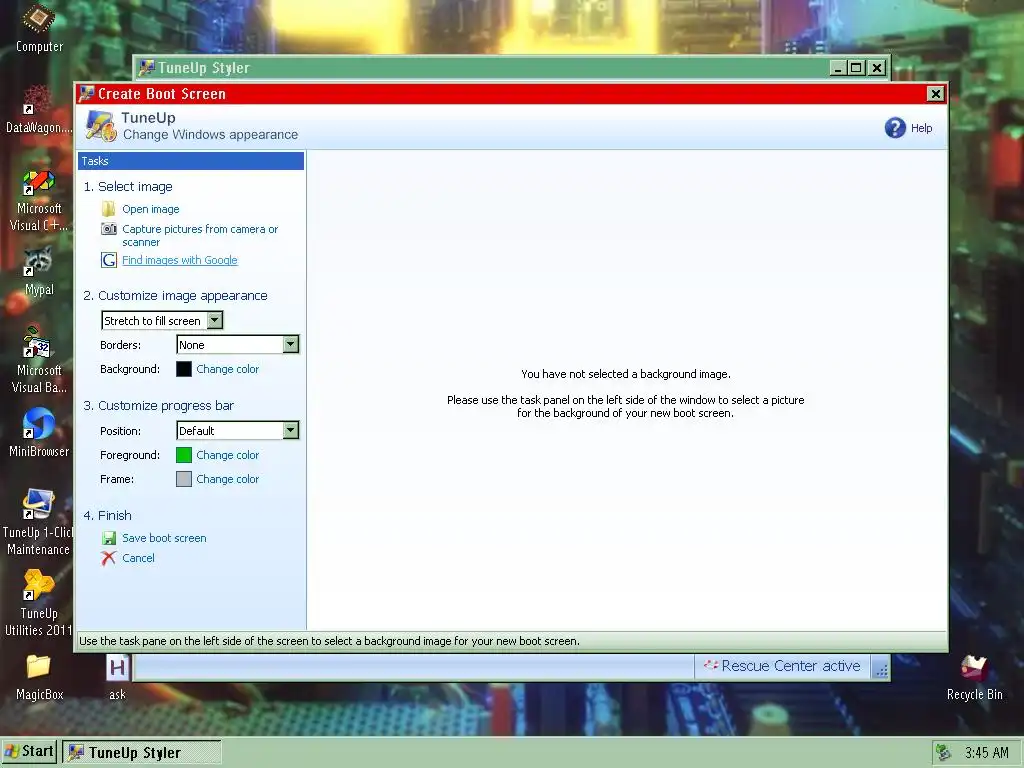Click the black Background color swatch
The image size is (1024, 768).
pos(184,369)
